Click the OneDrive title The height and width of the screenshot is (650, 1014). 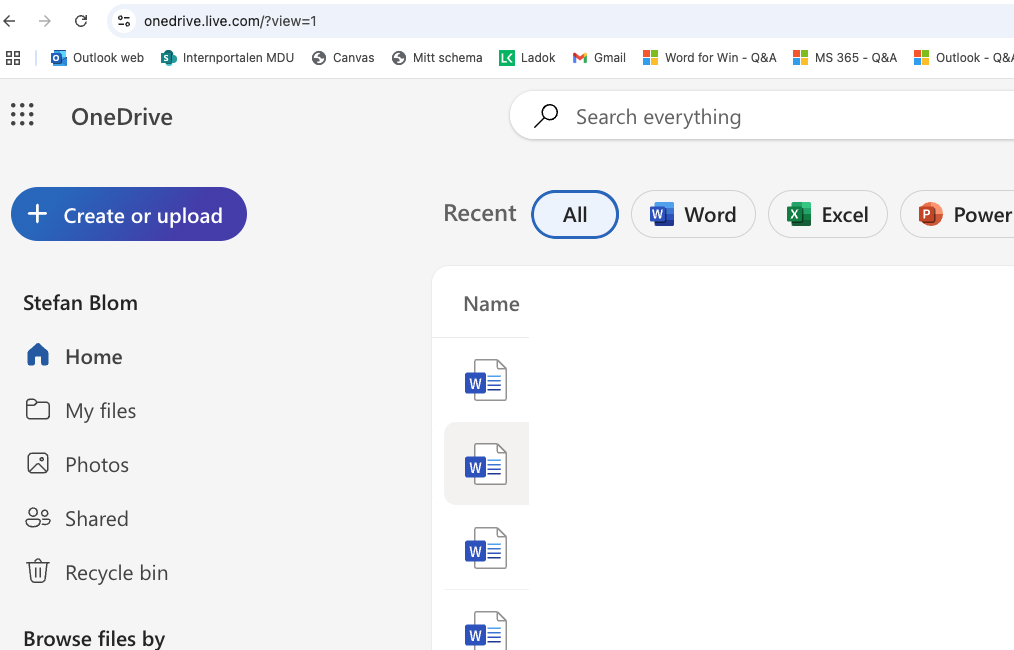[122, 117]
